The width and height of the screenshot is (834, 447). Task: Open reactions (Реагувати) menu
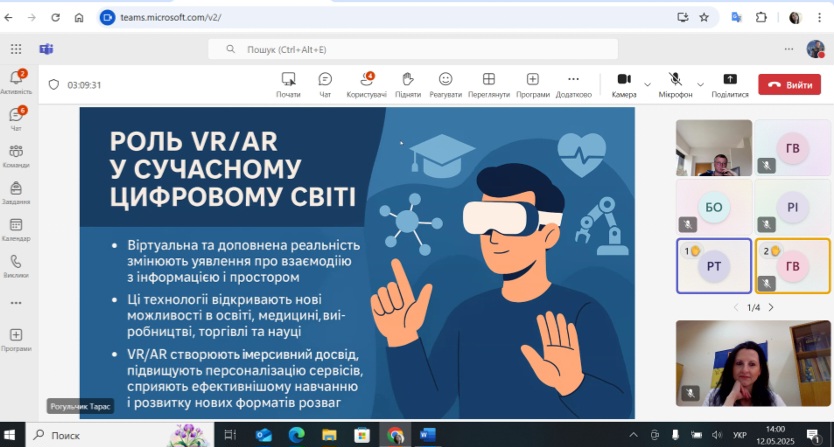445,83
